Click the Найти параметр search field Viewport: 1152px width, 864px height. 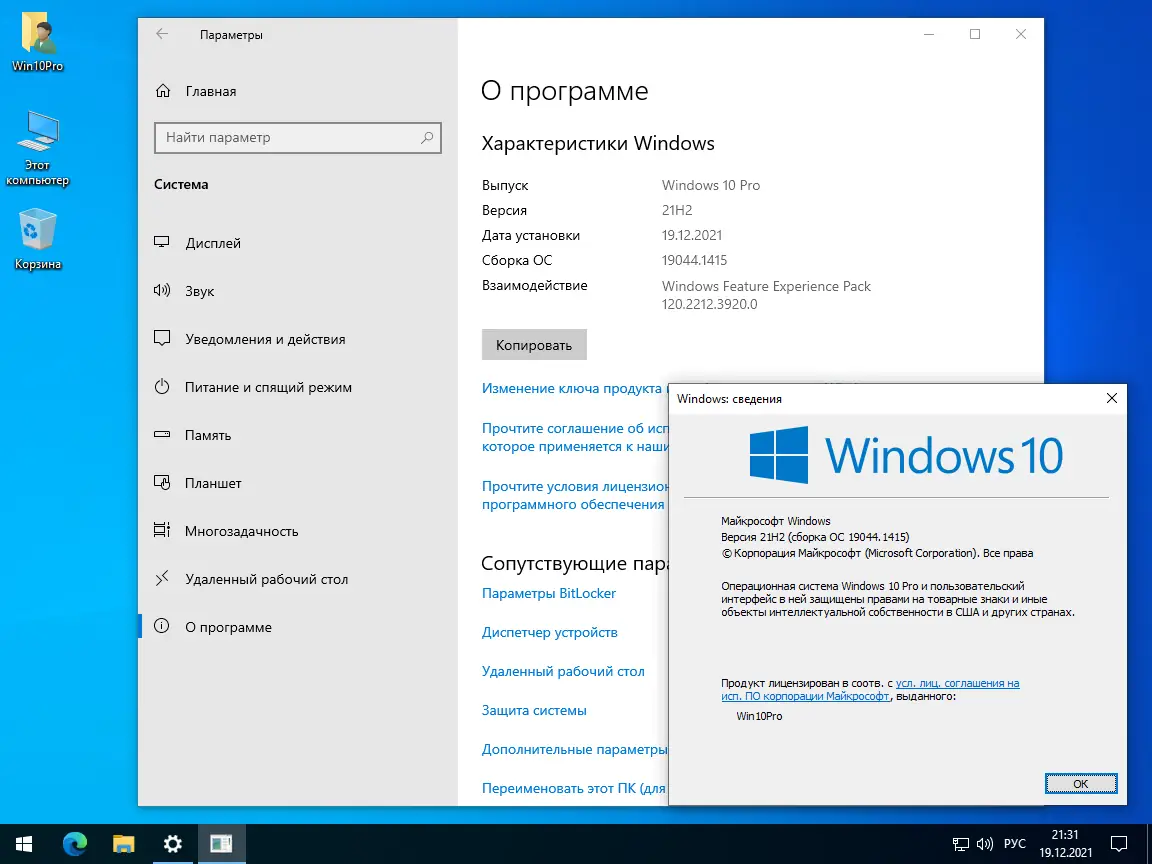pos(298,137)
